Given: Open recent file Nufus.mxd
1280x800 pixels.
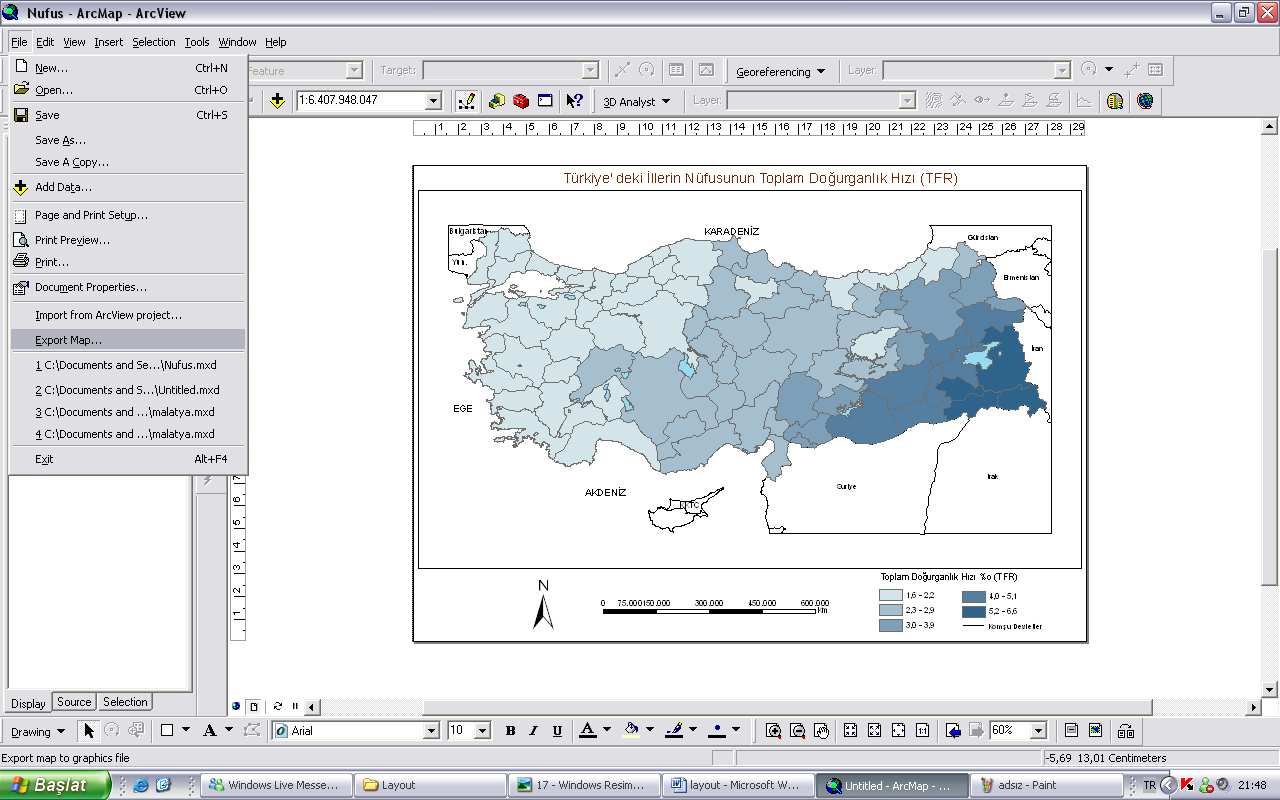Looking at the screenshot, I should tap(128, 365).
